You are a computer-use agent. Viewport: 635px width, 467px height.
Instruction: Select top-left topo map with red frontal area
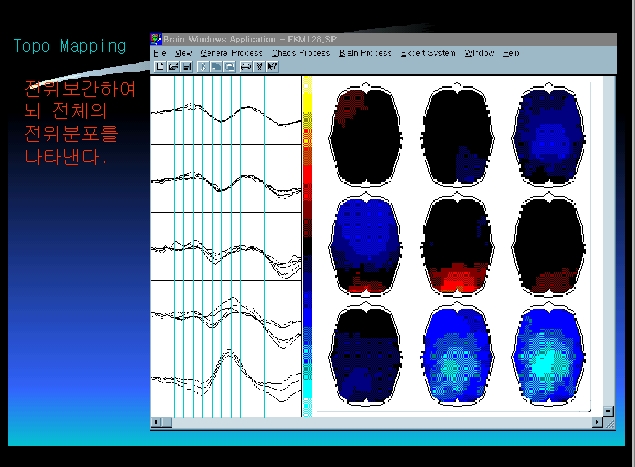366,135
